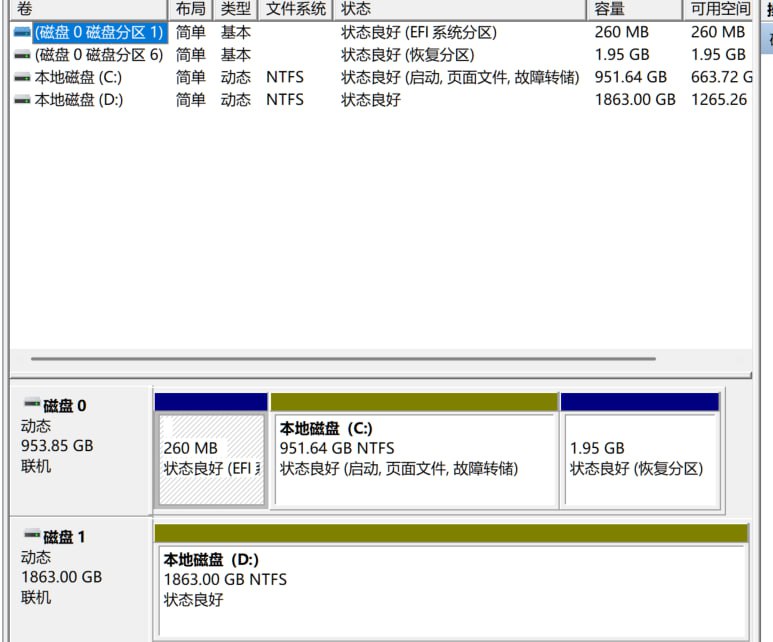This screenshot has height=642, width=773.
Task: Click the 953.85 GB size under 磁盘 0
Action: (57, 446)
